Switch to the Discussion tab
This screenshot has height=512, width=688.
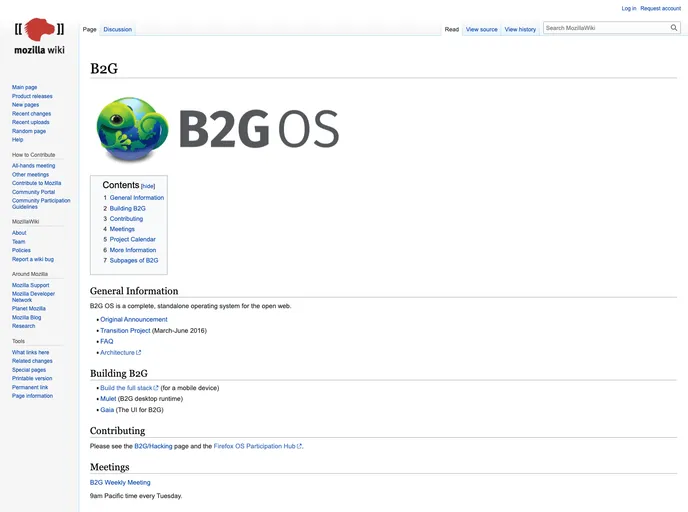[118, 29]
